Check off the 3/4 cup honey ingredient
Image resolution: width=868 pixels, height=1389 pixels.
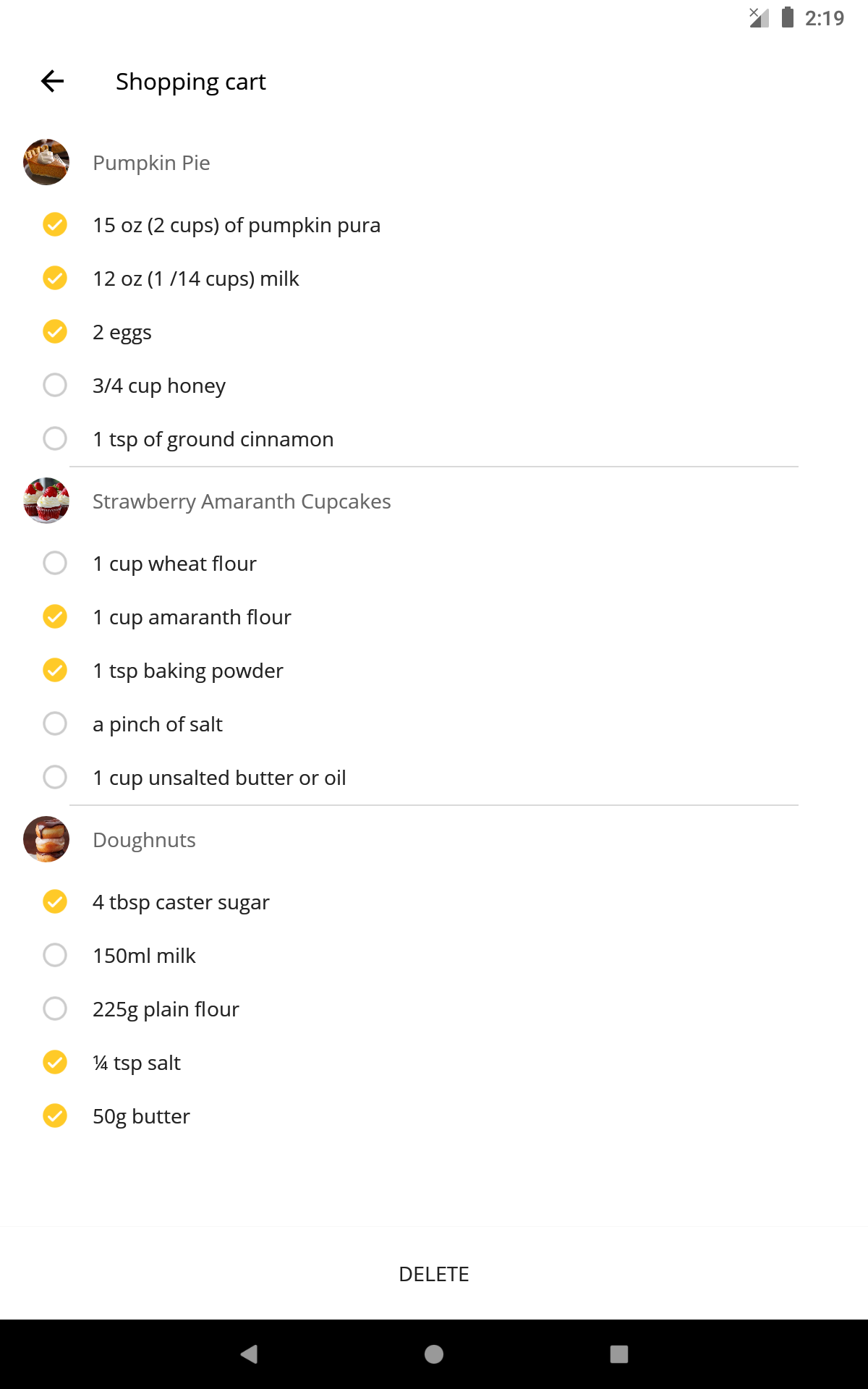pyautogui.click(x=54, y=385)
